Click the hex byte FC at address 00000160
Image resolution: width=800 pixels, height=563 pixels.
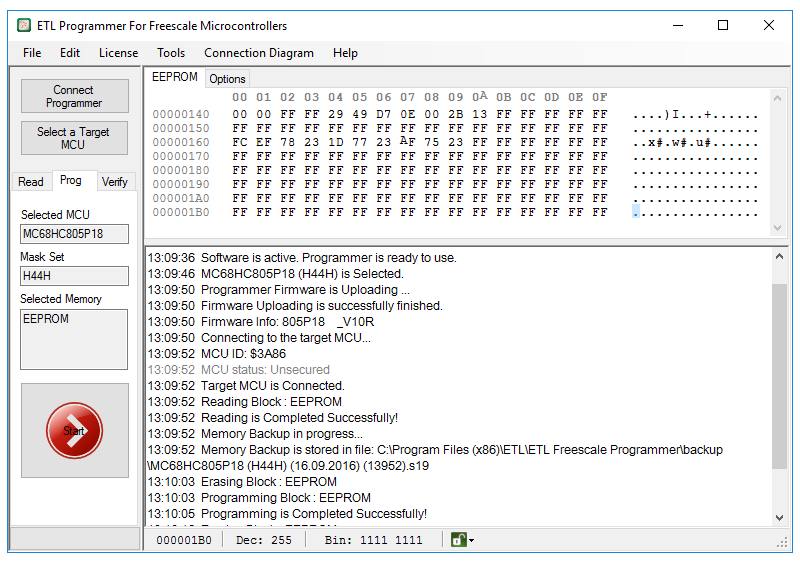pos(239,143)
